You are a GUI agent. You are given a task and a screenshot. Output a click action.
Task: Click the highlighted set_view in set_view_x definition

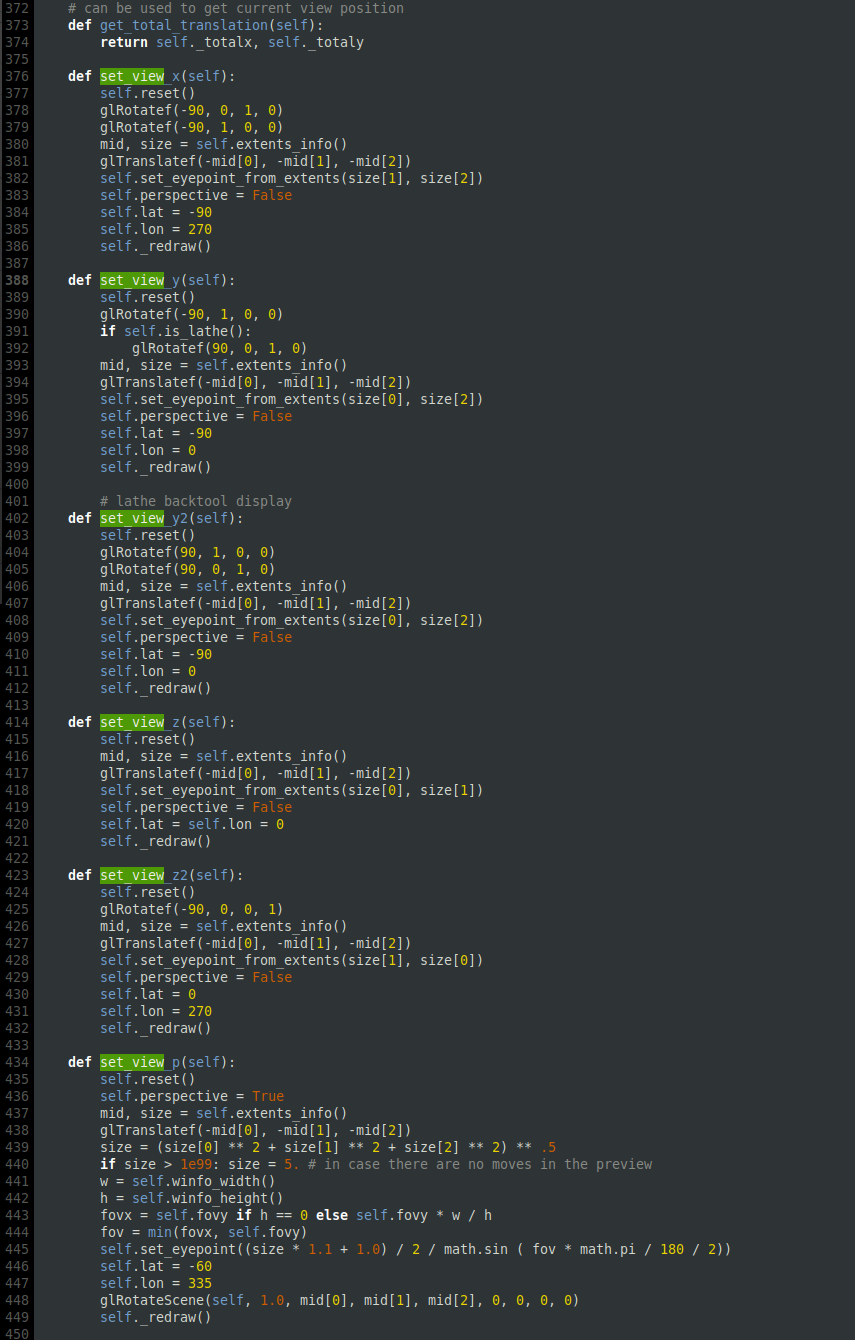click(132, 76)
